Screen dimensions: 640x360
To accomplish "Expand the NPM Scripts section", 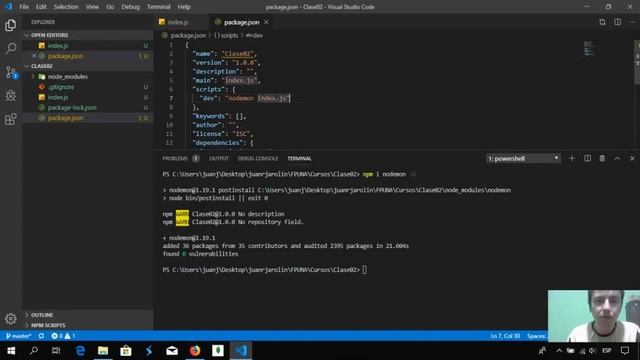I will point(88,325).
